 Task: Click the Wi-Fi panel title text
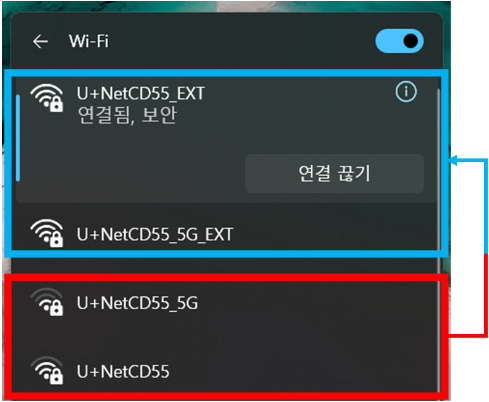pyautogui.click(x=89, y=41)
